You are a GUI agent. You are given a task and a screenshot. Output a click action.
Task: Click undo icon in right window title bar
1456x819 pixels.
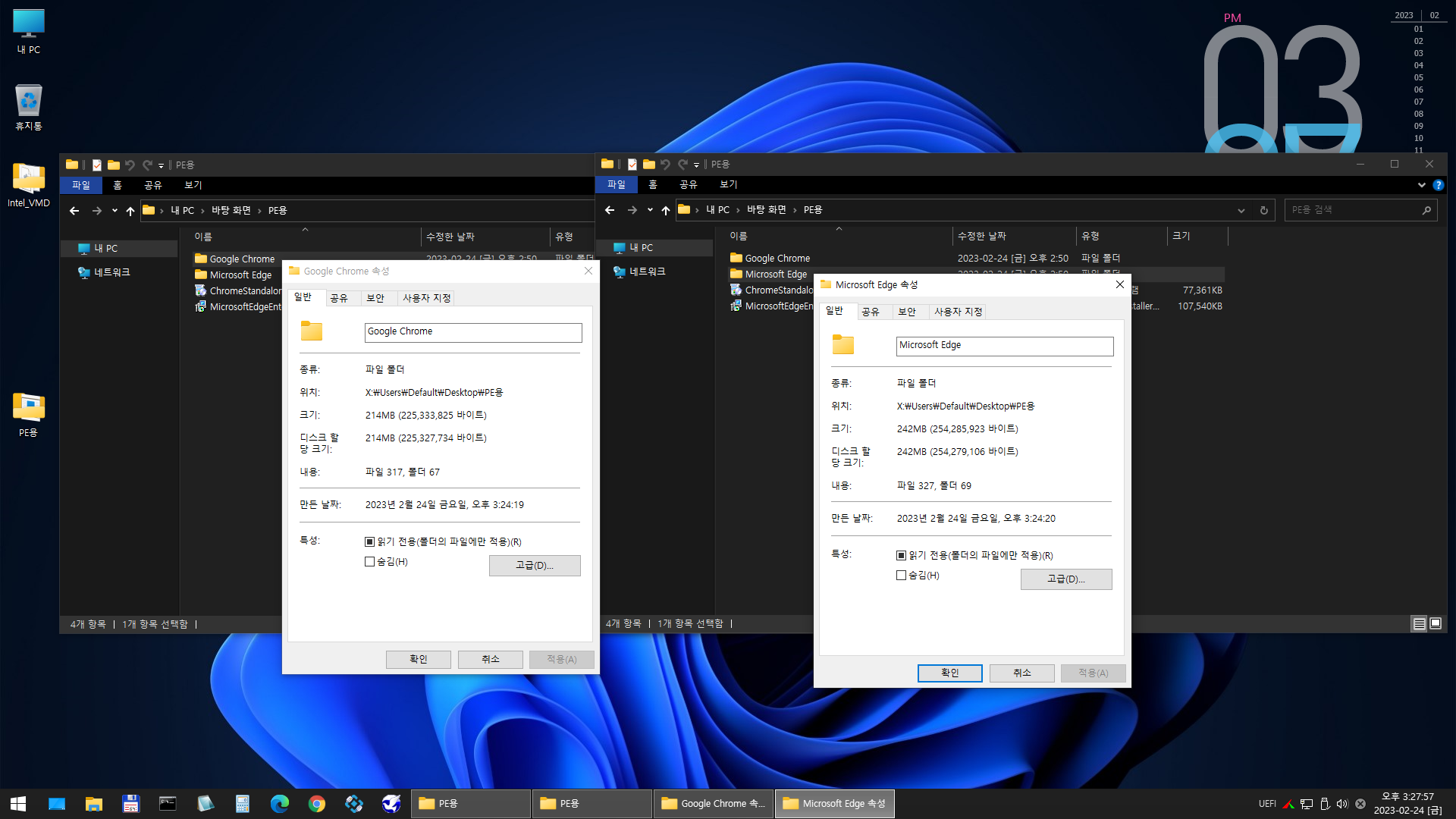[665, 164]
